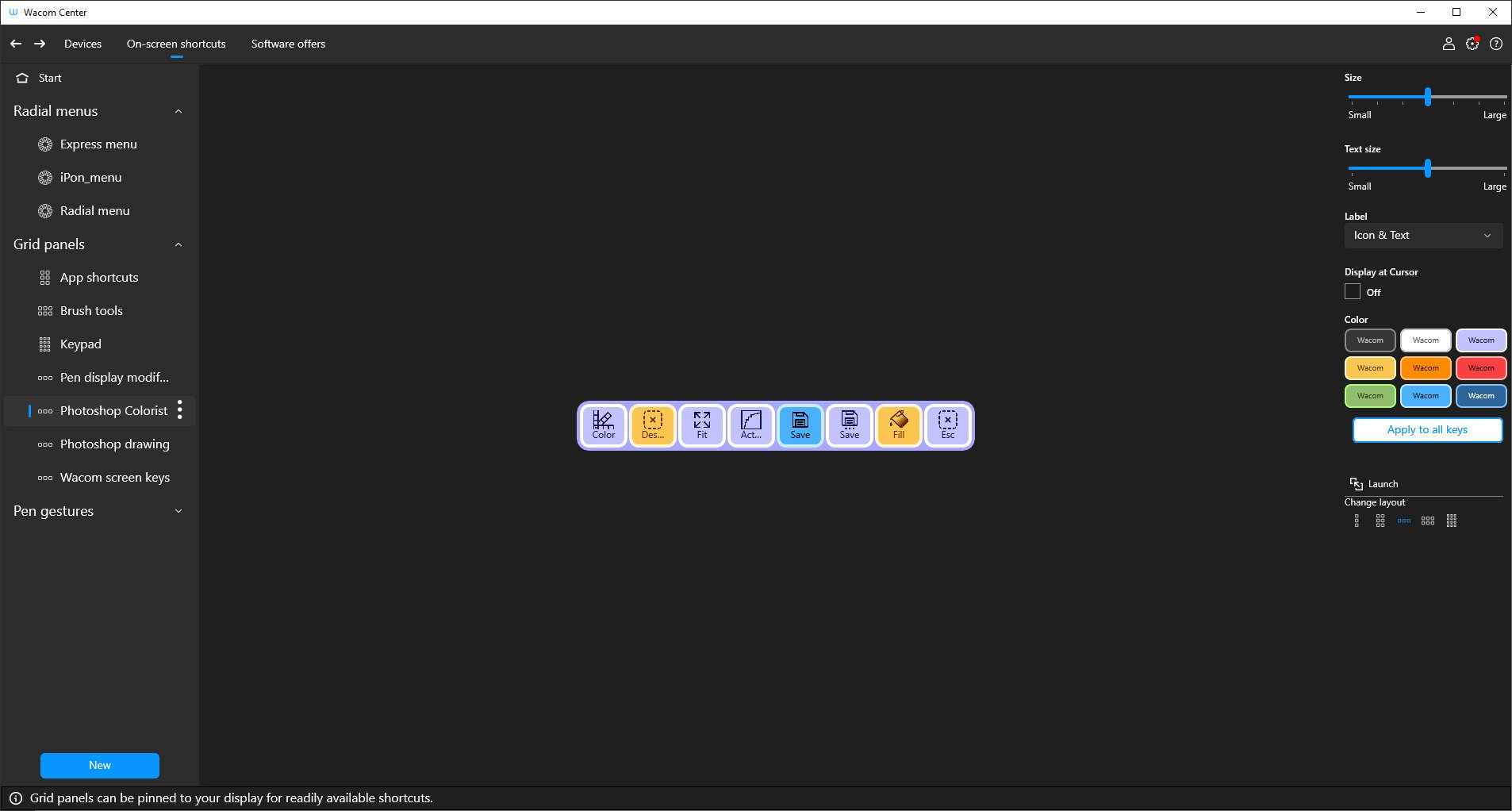Click the Grid panels status bar message

232,798
